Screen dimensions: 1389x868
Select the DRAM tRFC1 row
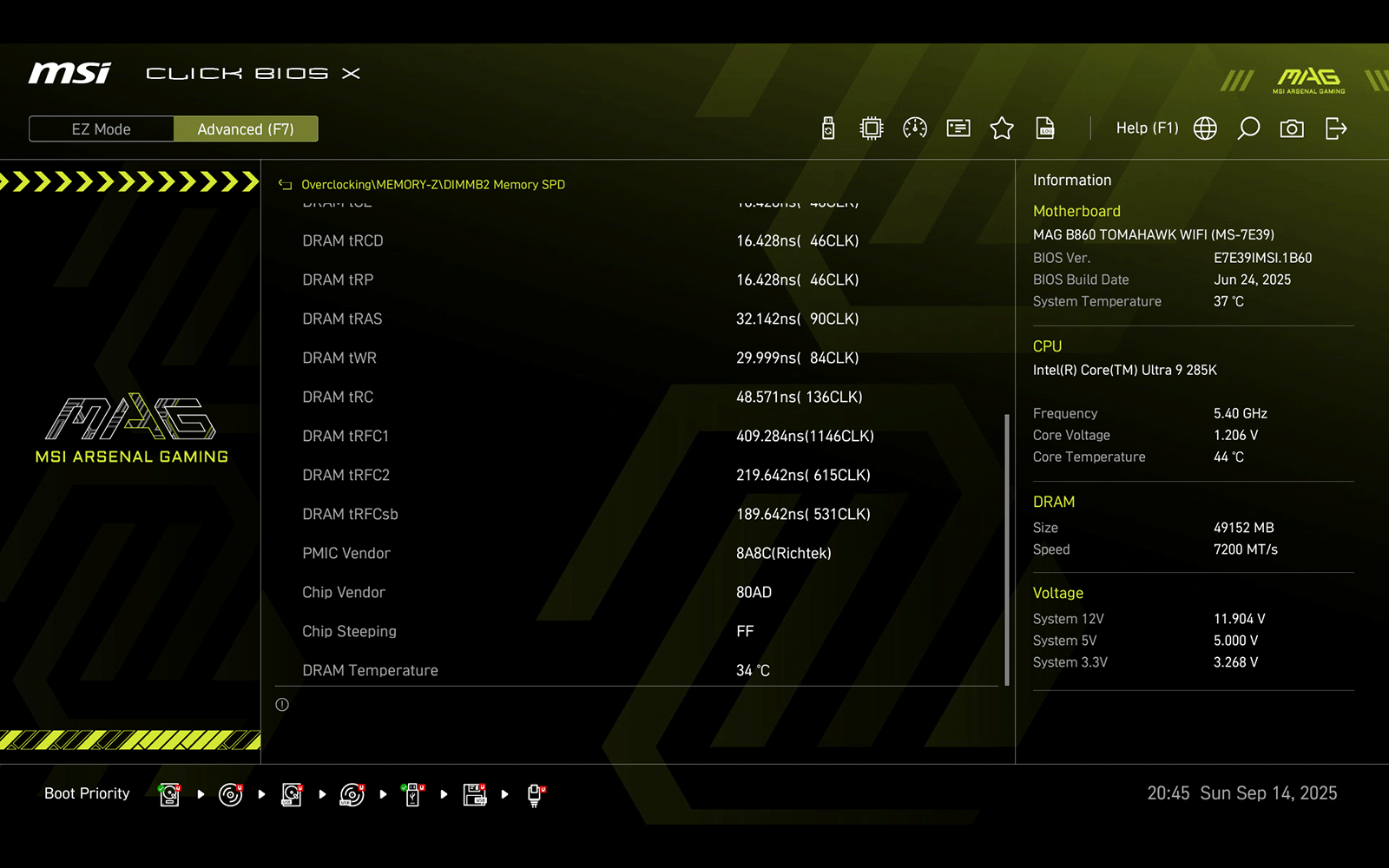(x=638, y=436)
